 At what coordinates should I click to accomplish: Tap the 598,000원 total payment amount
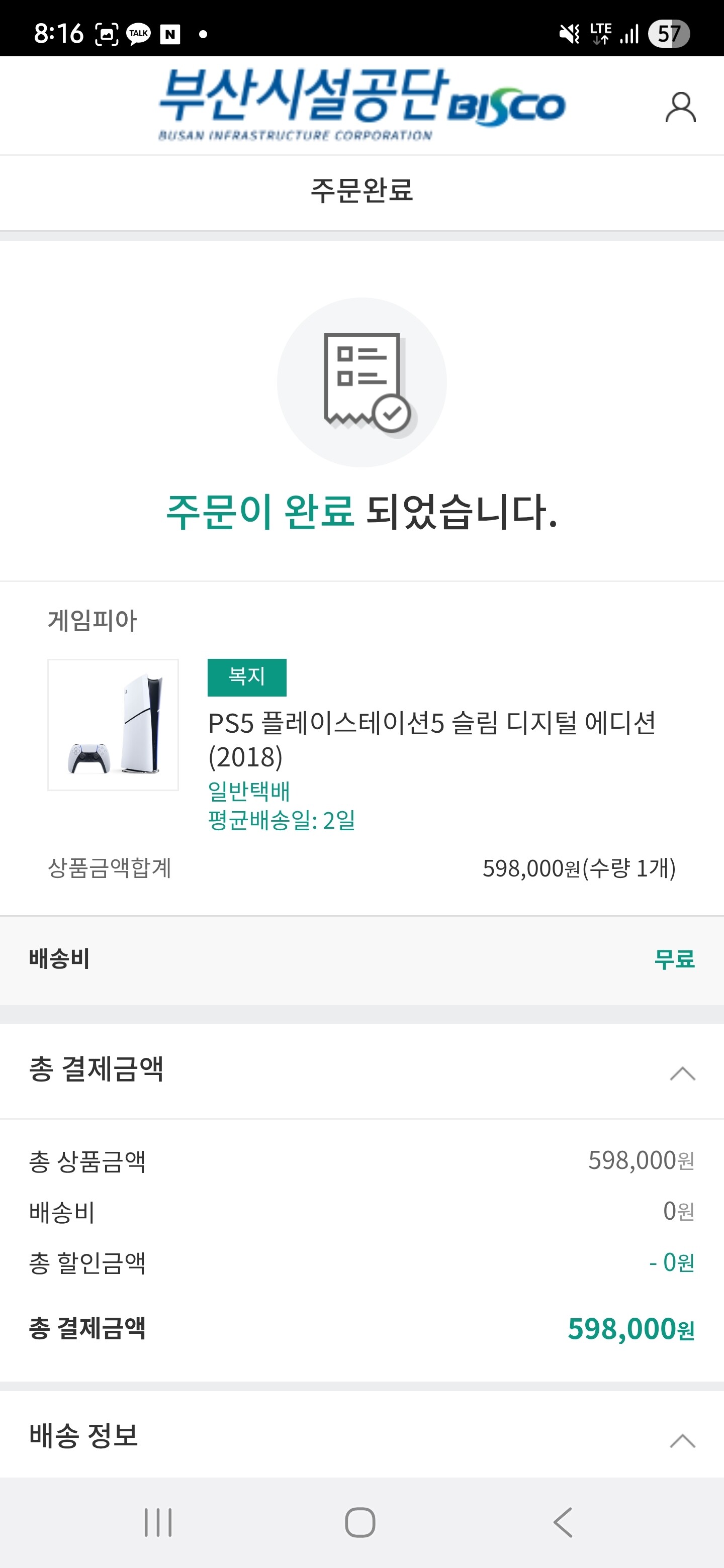coord(630,1328)
